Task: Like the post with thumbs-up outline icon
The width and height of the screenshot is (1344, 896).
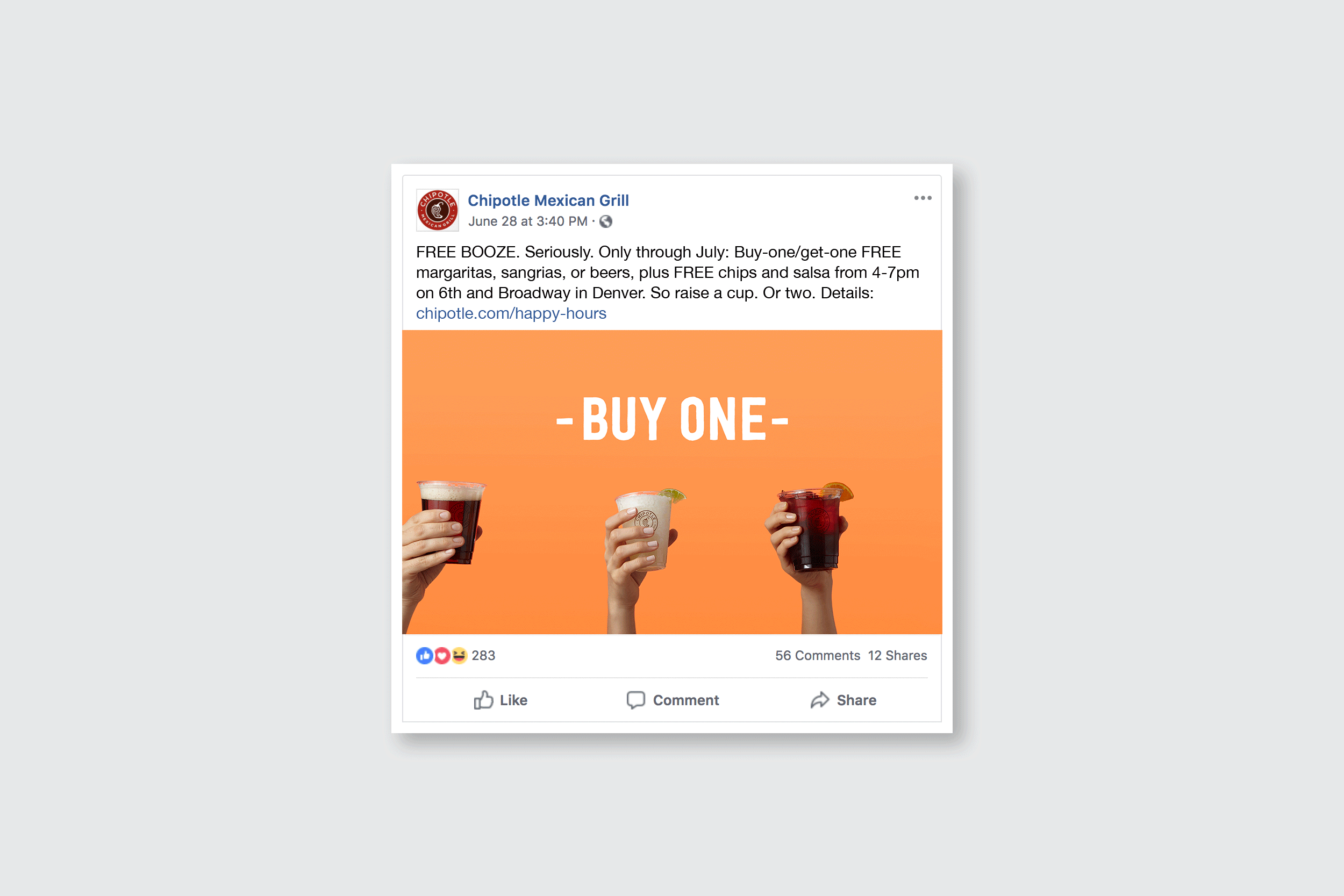Action: (483, 700)
